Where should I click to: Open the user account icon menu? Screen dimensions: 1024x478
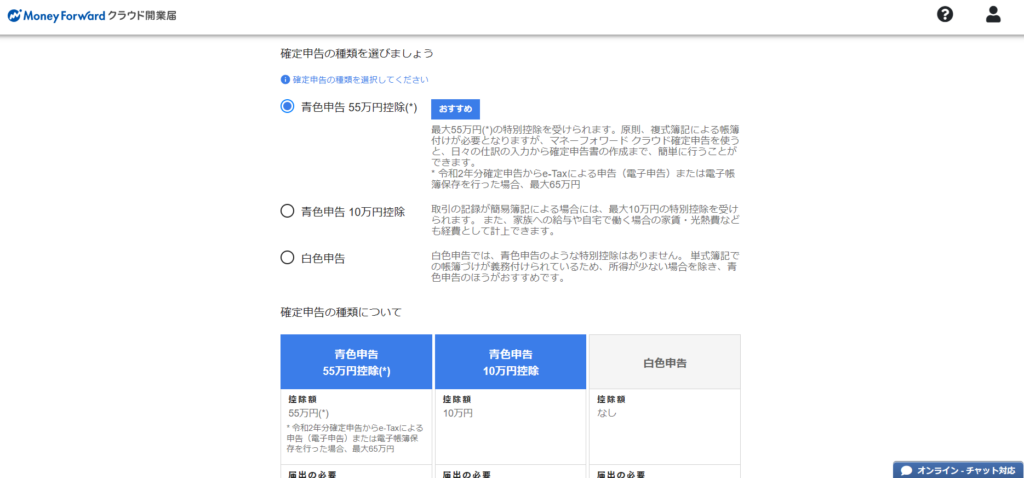(x=993, y=14)
